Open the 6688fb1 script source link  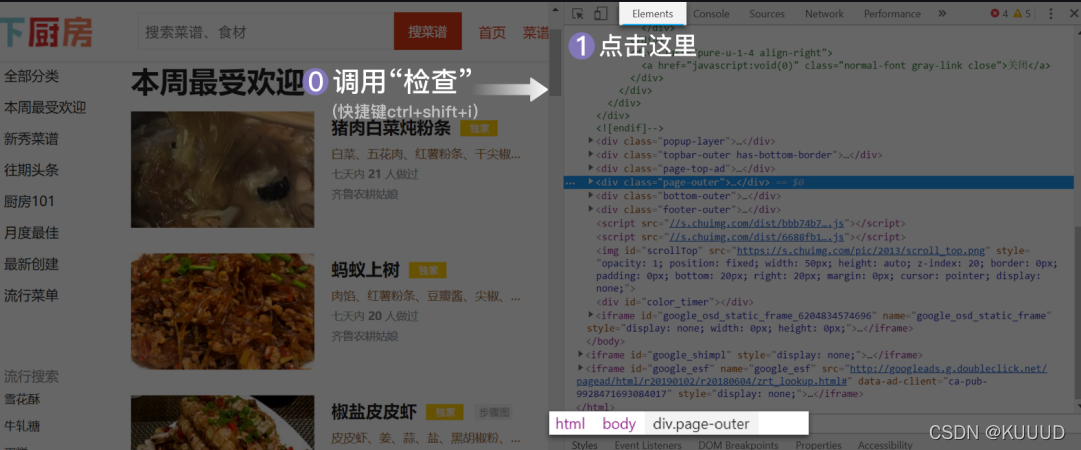tap(758, 237)
